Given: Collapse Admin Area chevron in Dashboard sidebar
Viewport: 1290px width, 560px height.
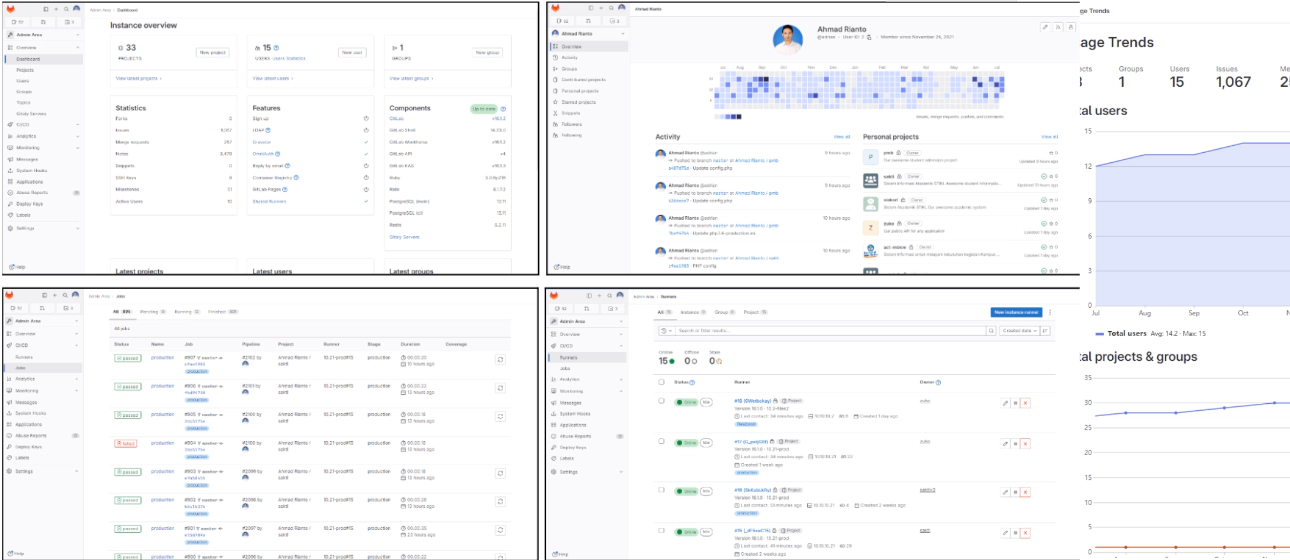Looking at the screenshot, I should click(x=78, y=34).
